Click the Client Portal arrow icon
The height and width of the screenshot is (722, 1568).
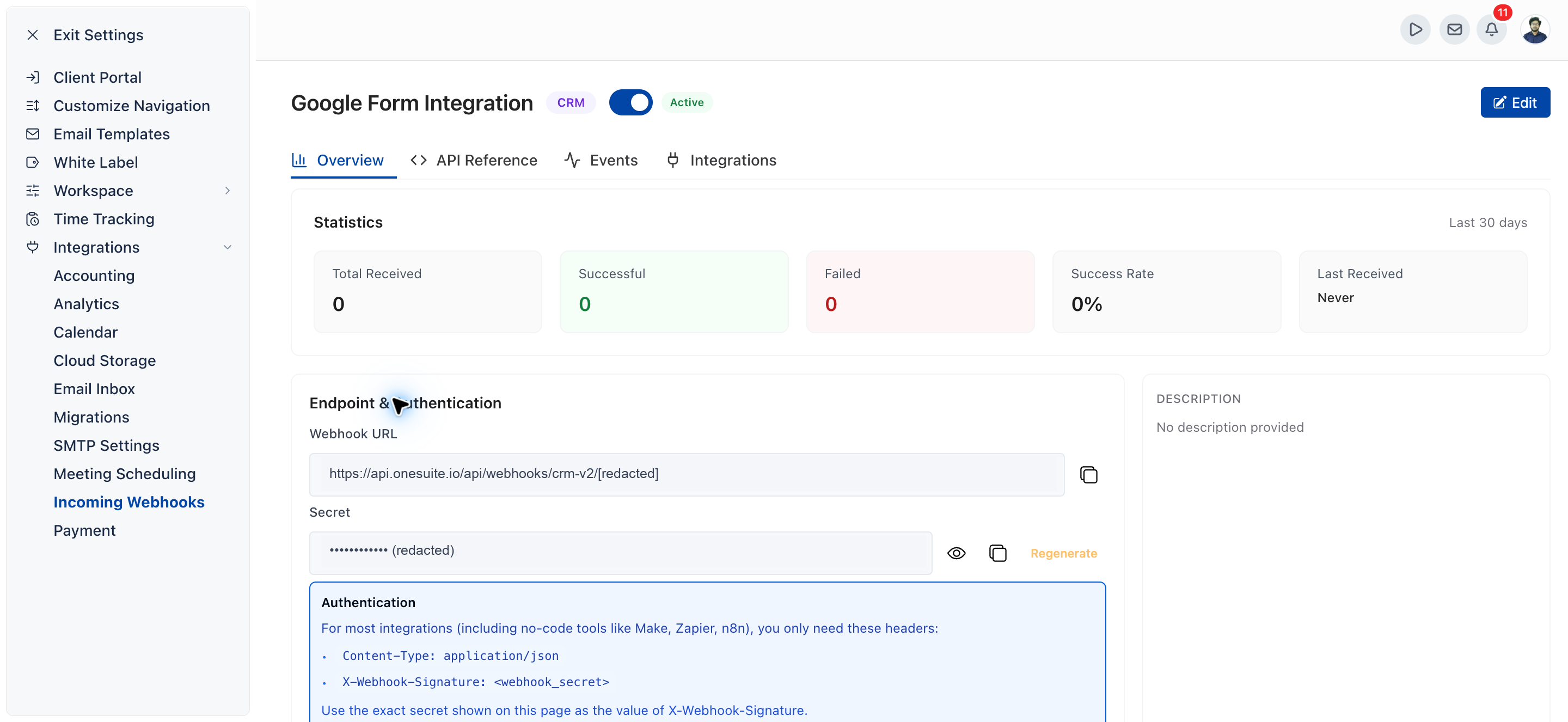tap(33, 77)
